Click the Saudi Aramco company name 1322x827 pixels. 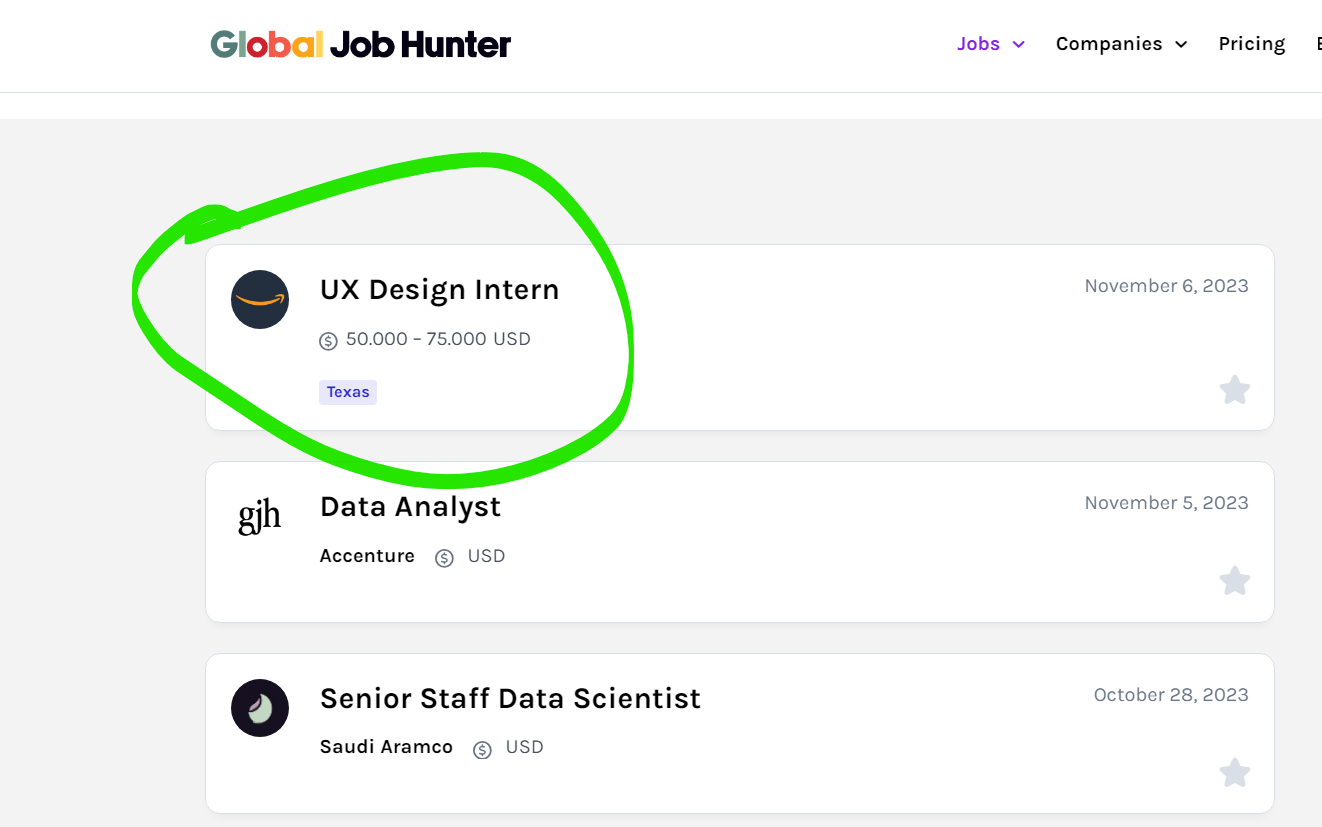(386, 747)
